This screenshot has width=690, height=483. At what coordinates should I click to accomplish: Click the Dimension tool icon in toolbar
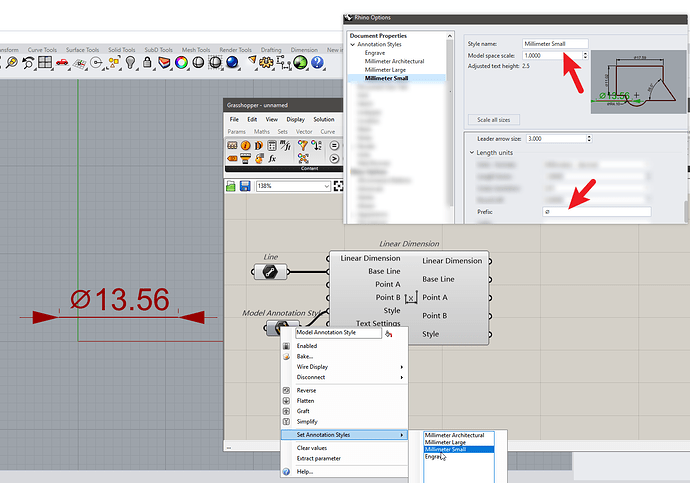(x=283, y=62)
